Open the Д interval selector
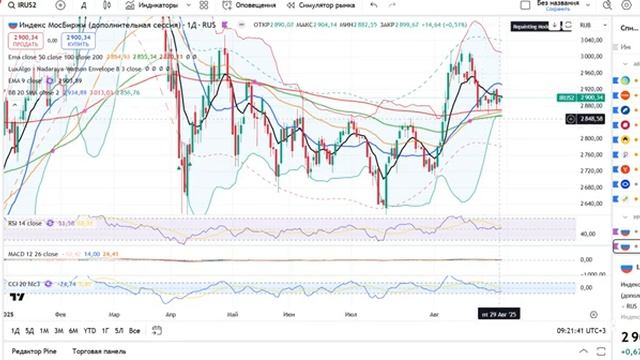 [x=83, y=5]
